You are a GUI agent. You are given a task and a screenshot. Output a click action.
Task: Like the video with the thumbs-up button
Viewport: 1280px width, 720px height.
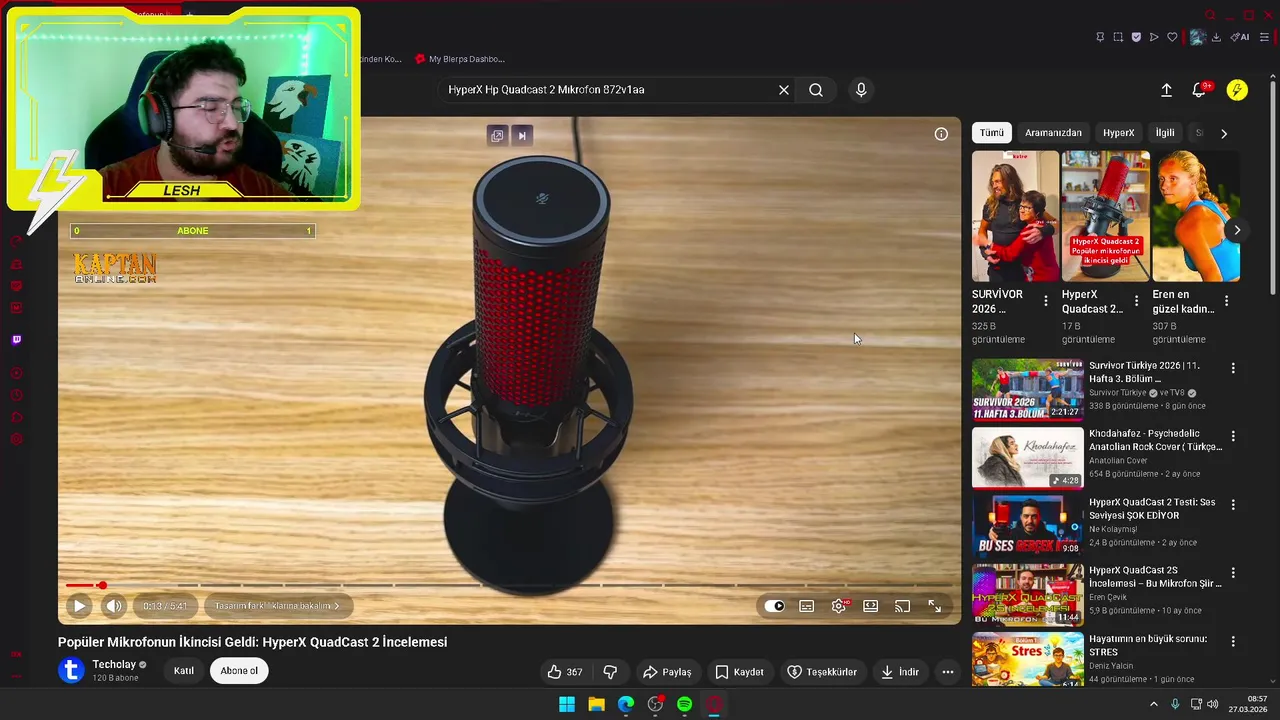click(x=565, y=672)
